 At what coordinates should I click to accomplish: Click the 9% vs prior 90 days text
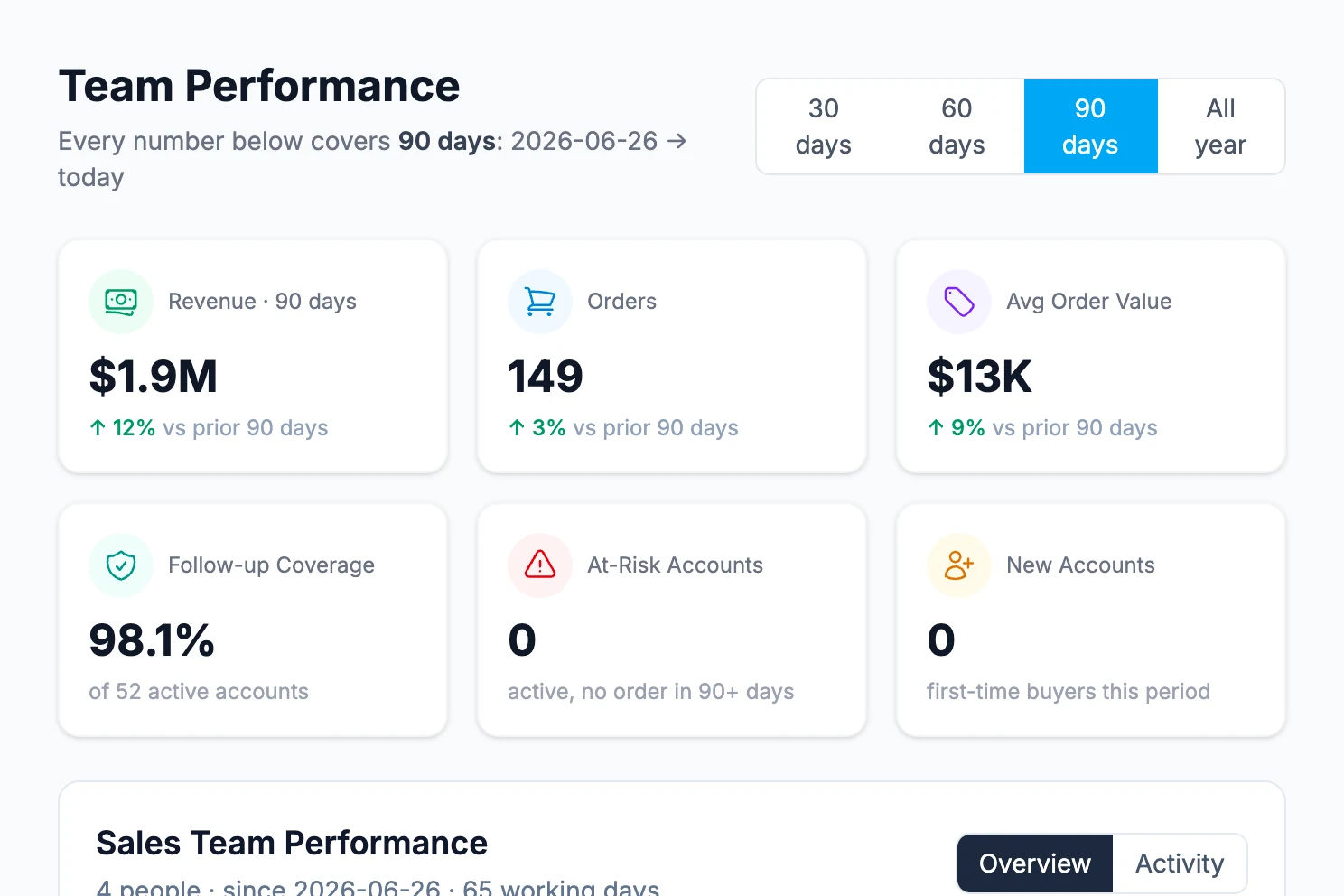click(x=1042, y=428)
